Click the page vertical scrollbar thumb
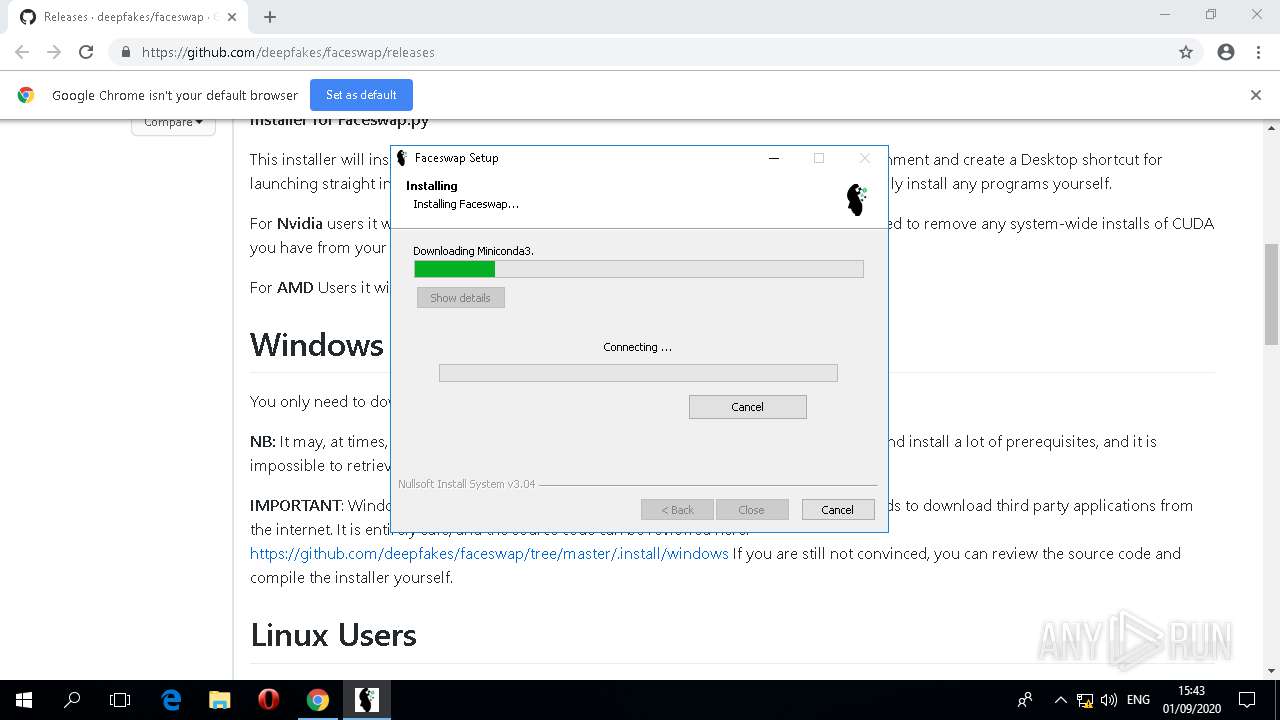Image resolution: width=1280 pixels, height=720 pixels. (1272, 294)
